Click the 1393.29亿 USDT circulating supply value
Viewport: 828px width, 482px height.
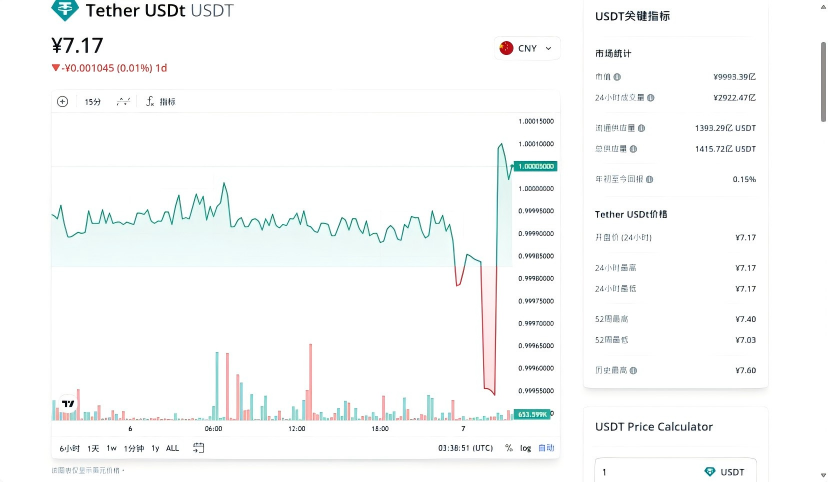coord(726,128)
